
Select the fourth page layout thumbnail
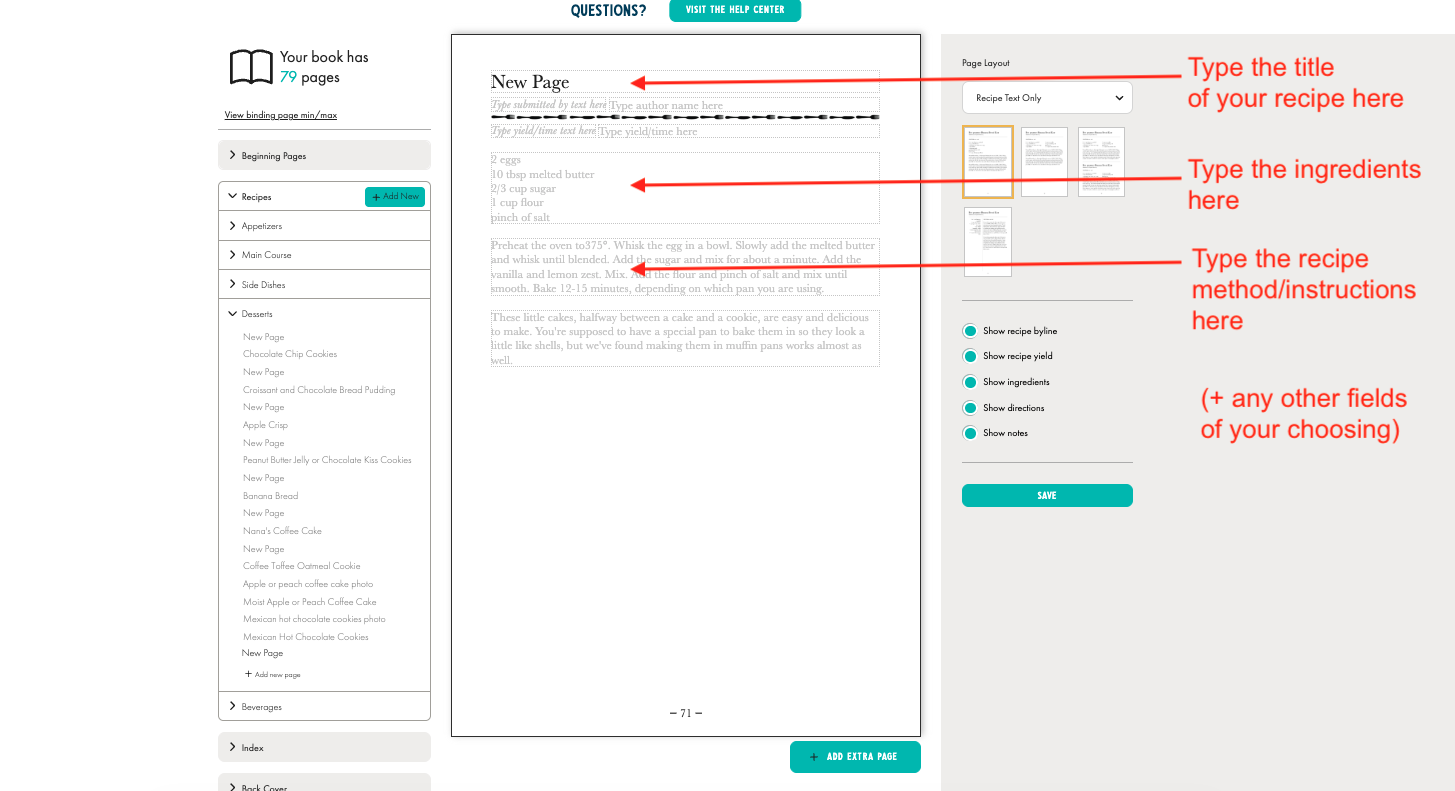[x=987, y=242]
